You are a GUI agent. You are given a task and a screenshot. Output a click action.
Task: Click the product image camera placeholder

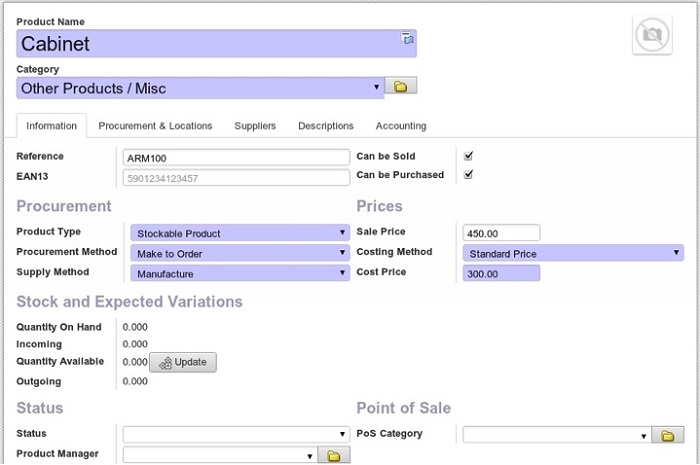(652, 35)
